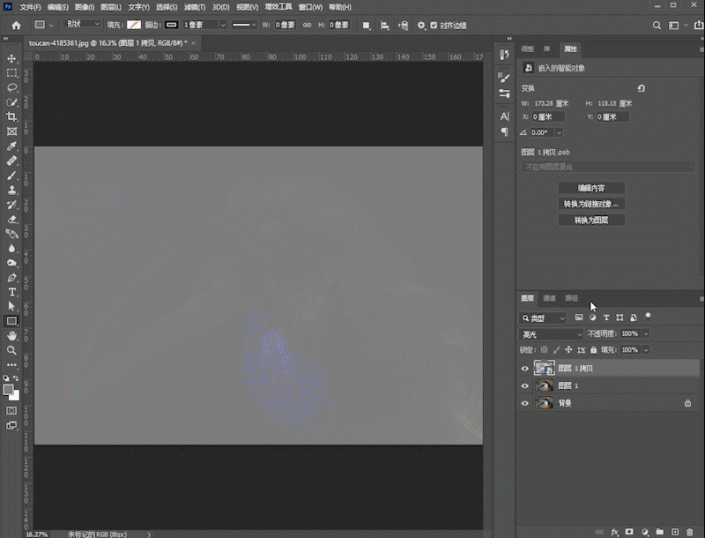
Task: Open the blend mode dropdown showing 亮光
Action: pyautogui.click(x=551, y=334)
